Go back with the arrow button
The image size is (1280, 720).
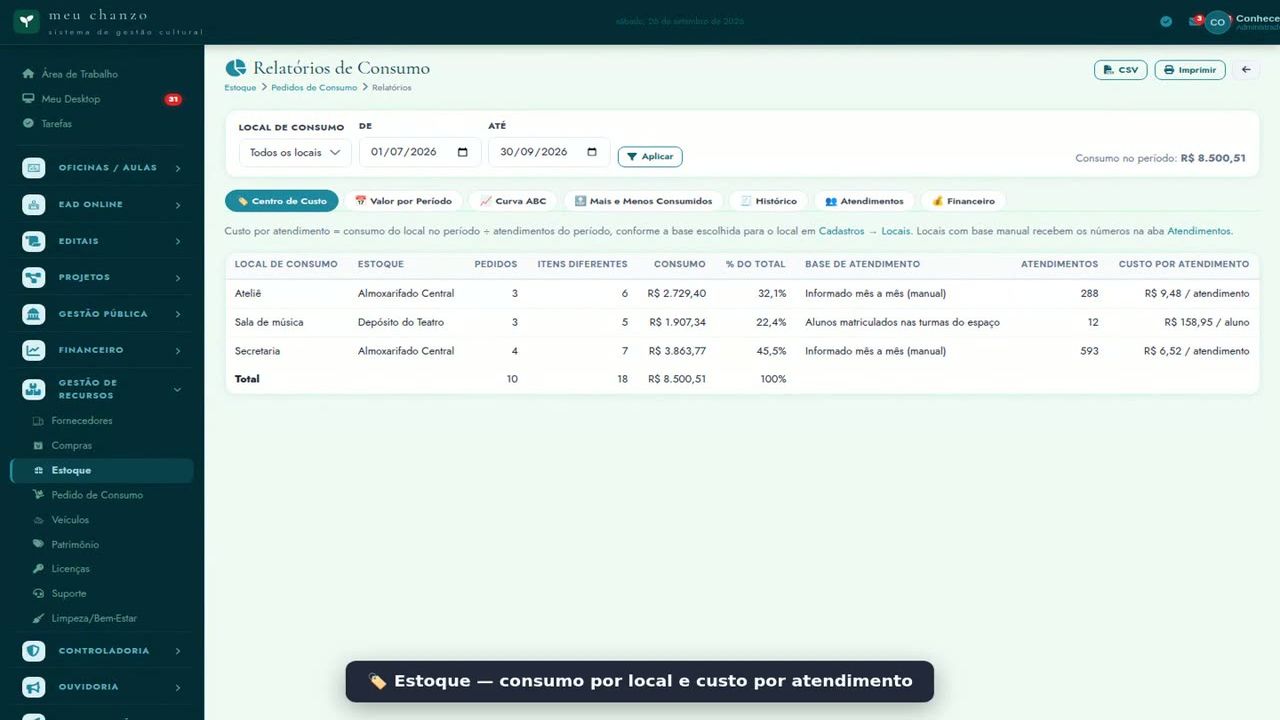click(x=1246, y=70)
